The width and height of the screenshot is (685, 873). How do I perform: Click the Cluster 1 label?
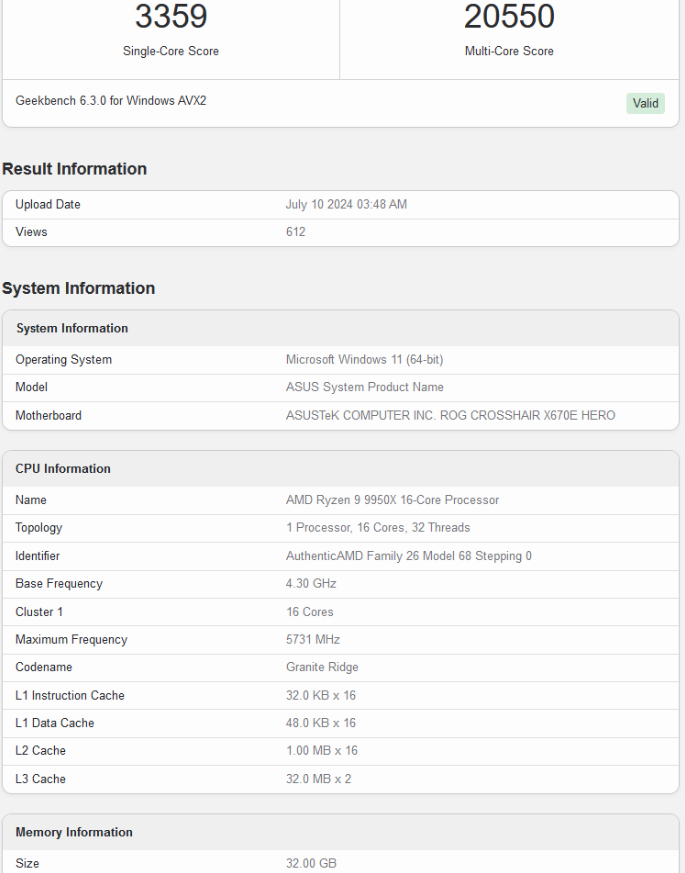coord(39,612)
